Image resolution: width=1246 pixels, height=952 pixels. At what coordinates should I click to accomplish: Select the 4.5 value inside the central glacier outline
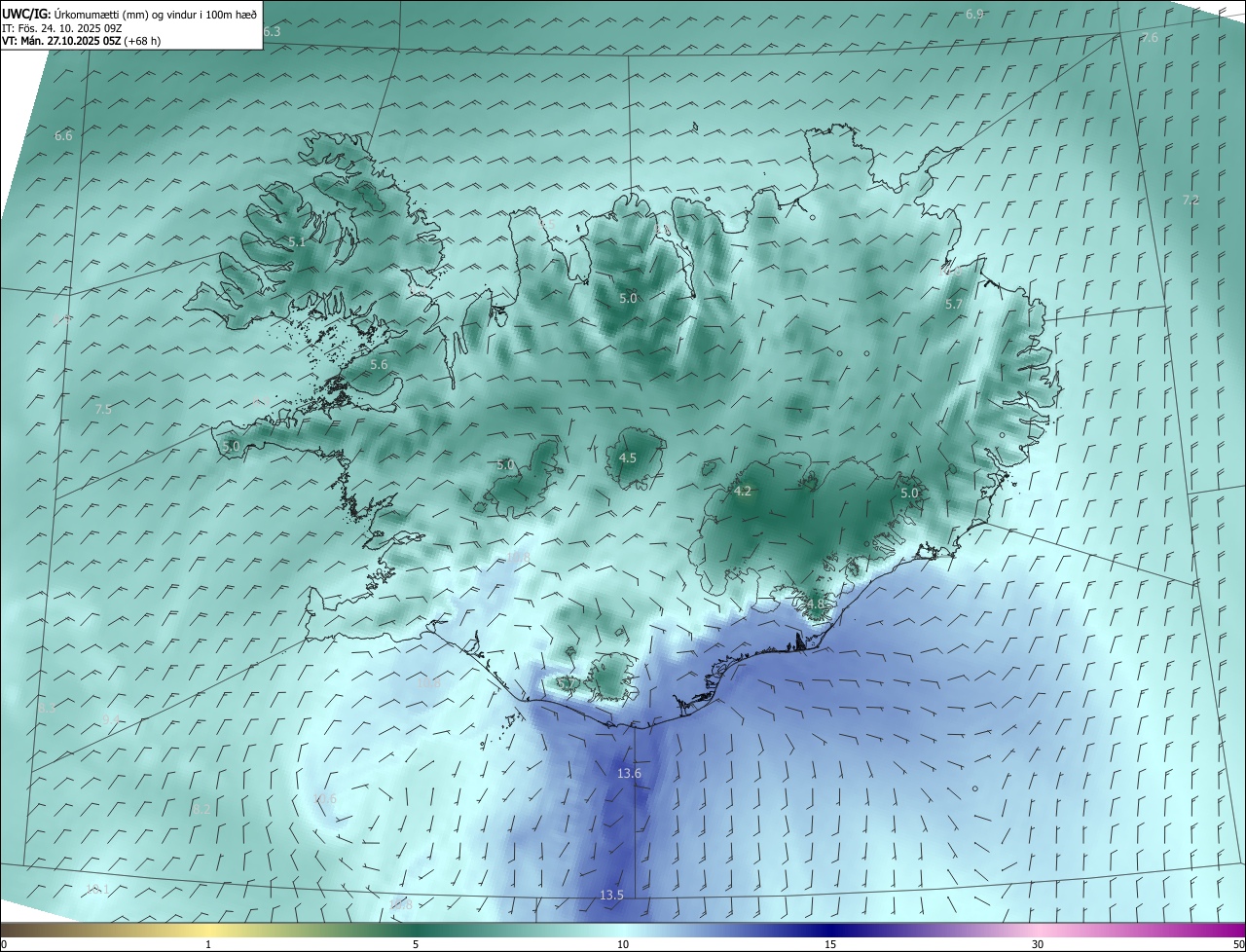click(x=628, y=458)
